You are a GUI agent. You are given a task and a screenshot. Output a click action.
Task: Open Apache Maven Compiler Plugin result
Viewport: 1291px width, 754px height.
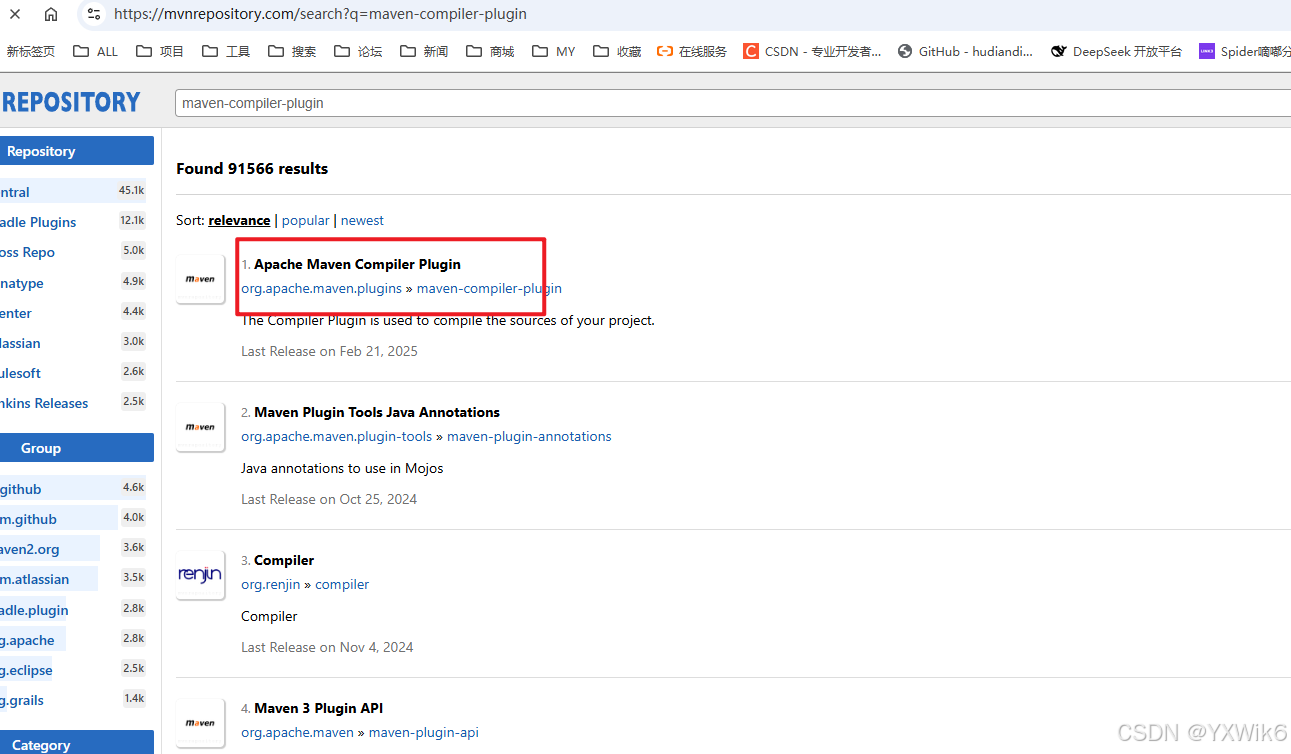tap(357, 264)
